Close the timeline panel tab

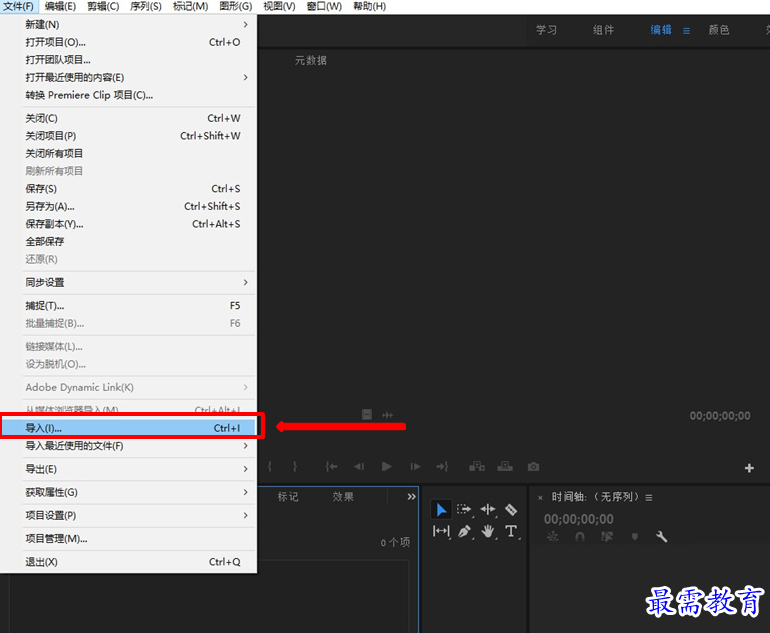tap(540, 498)
